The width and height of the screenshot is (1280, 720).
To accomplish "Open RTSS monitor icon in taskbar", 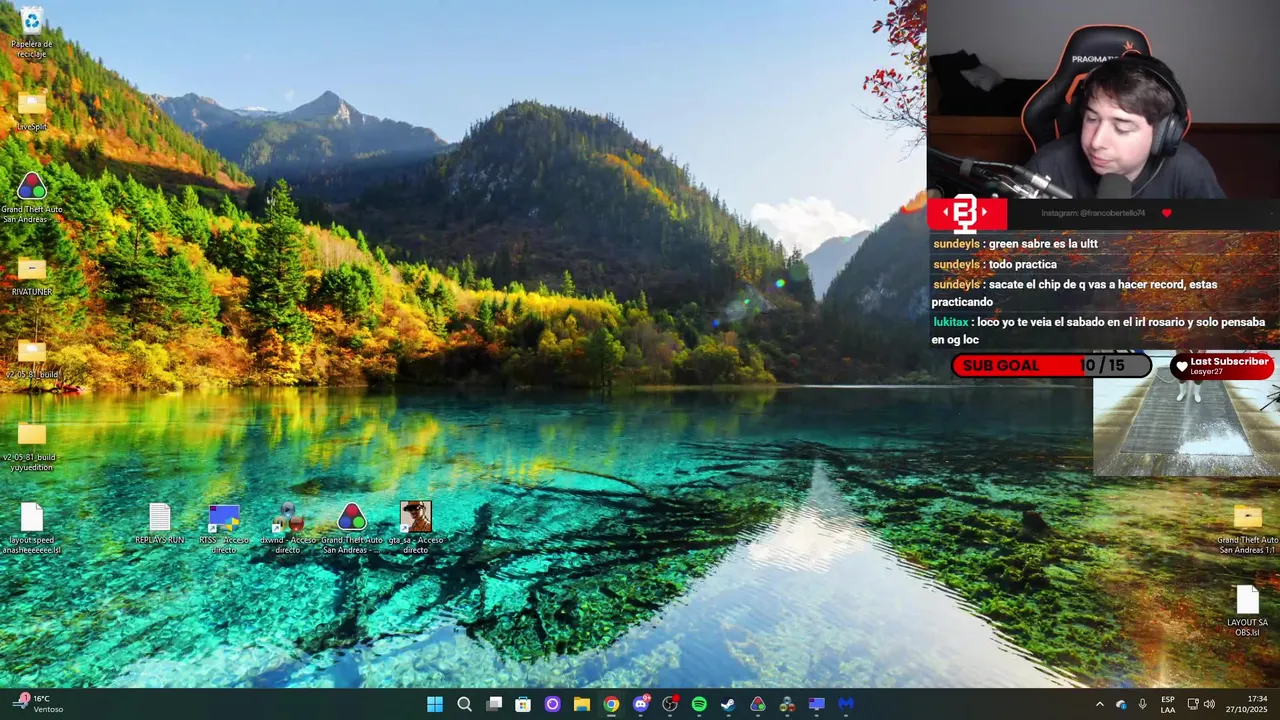I will [817, 704].
